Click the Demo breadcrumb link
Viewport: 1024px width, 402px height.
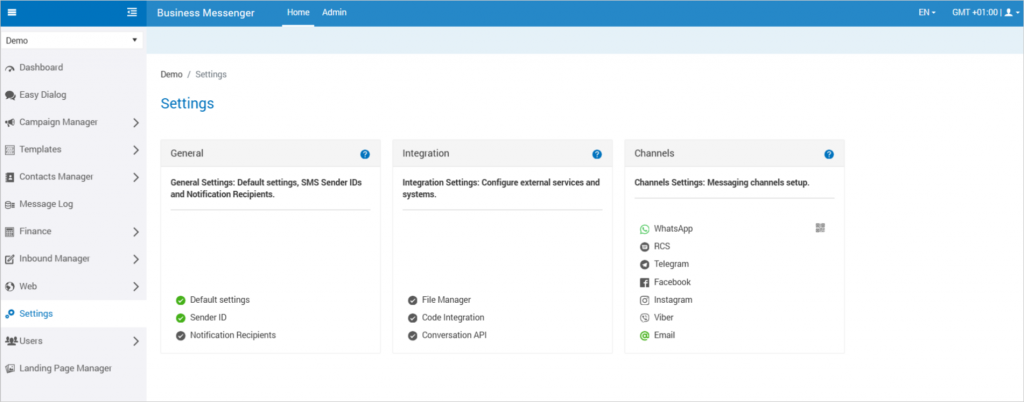(171, 75)
